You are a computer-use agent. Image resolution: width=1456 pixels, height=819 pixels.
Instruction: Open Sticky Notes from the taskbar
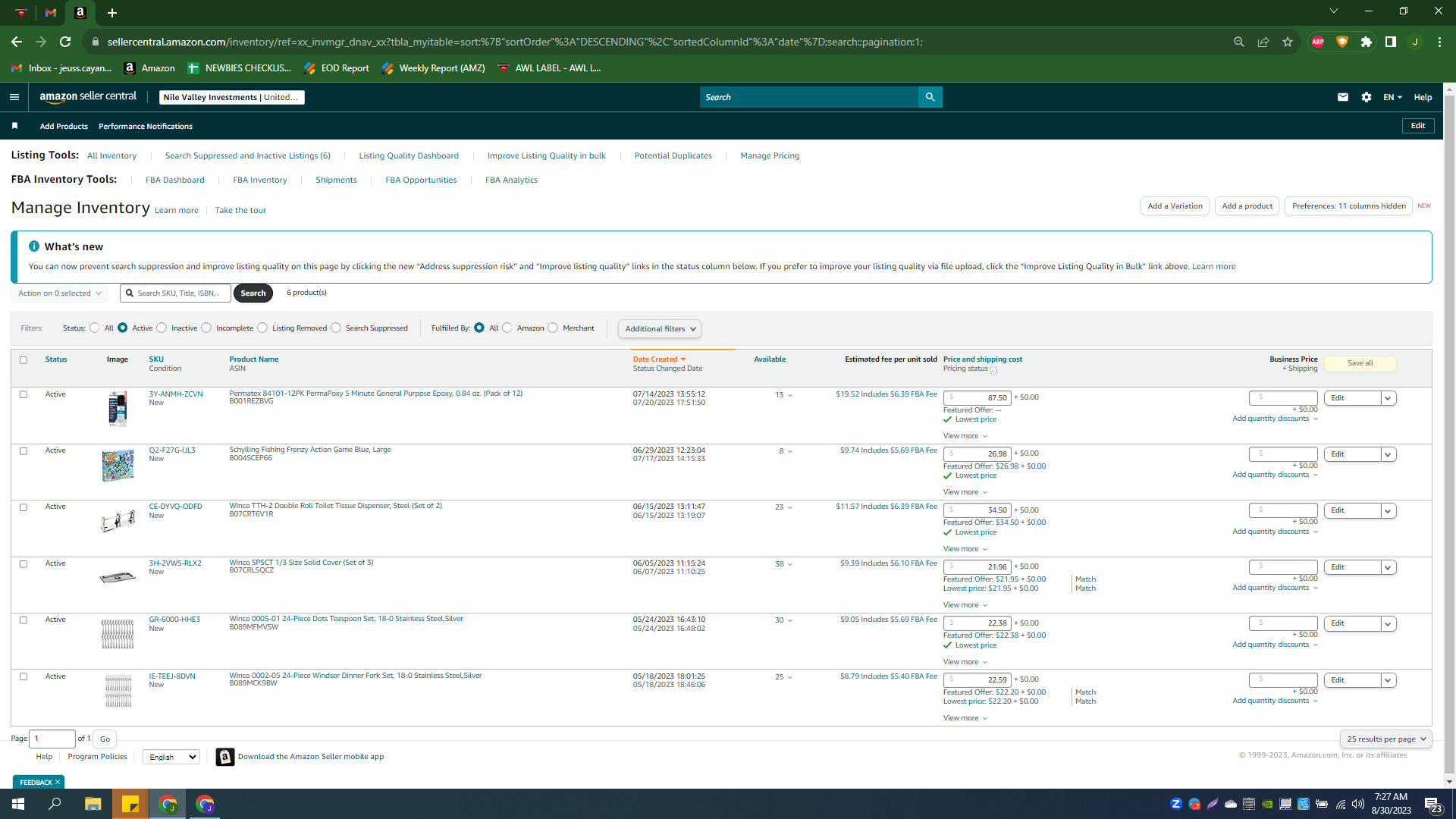pos(130,804)
